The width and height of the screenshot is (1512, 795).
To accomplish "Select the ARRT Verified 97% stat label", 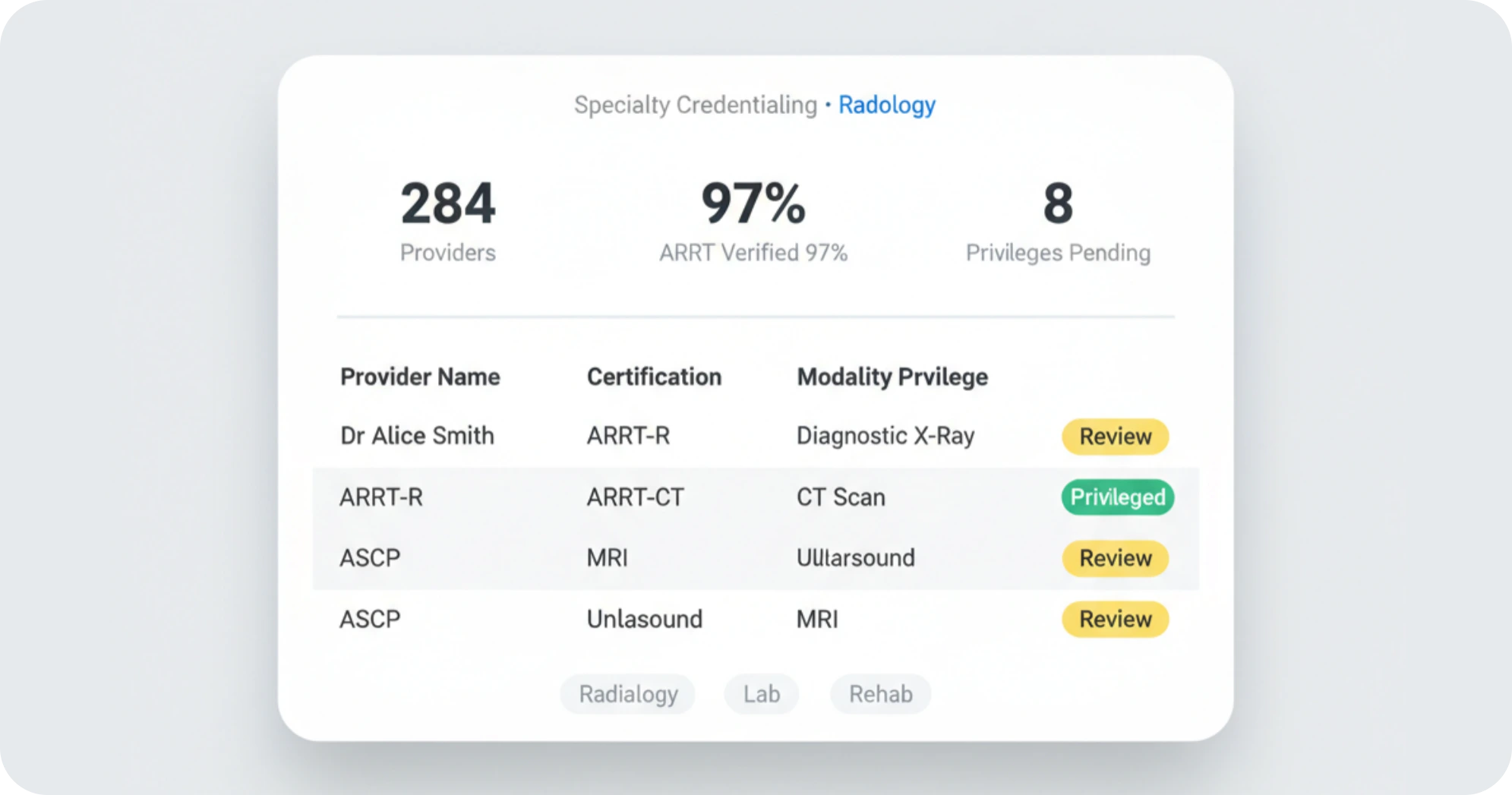I will pyautogui.click(x=753, y=253).
